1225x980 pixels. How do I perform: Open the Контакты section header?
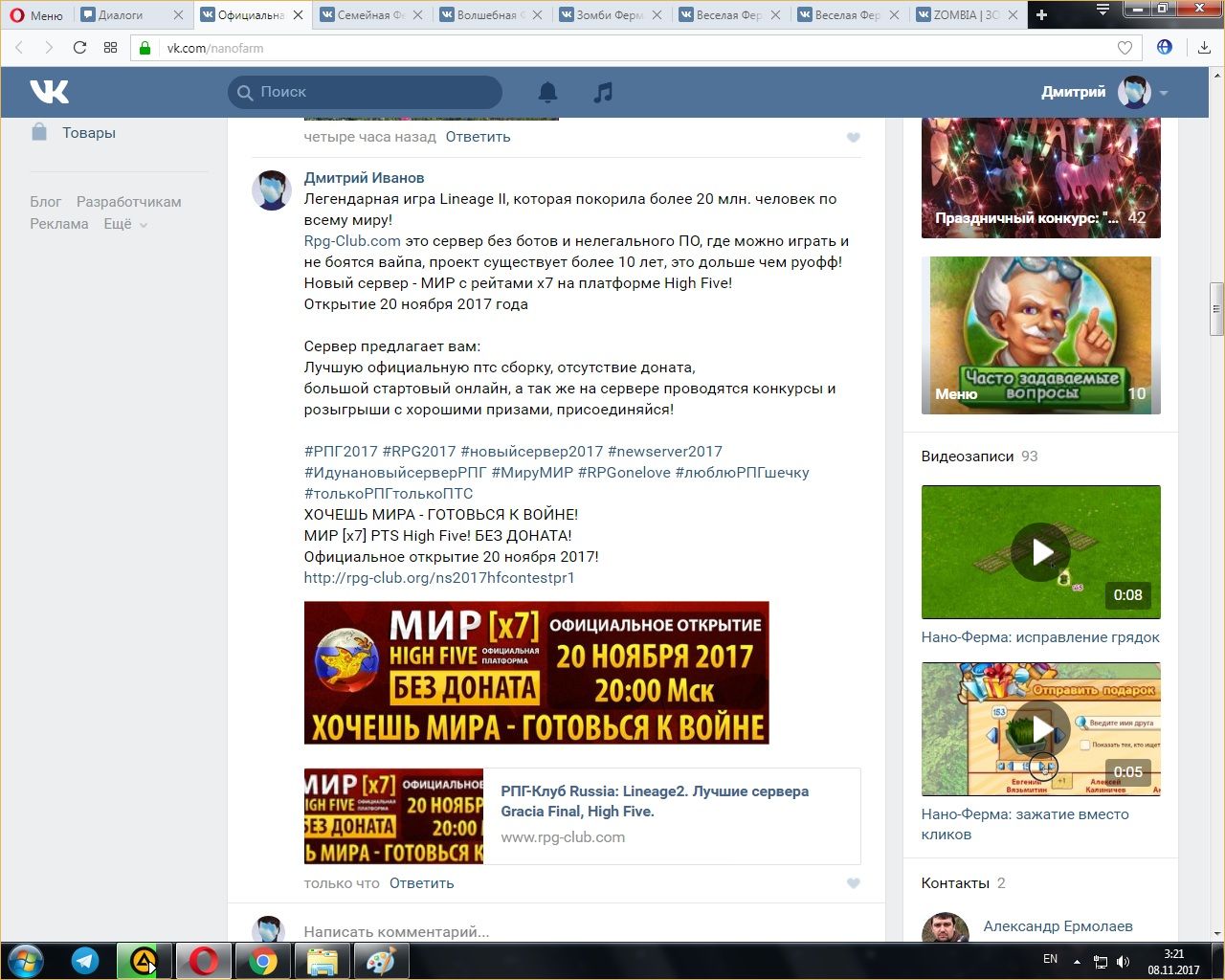tap(955, 883)
